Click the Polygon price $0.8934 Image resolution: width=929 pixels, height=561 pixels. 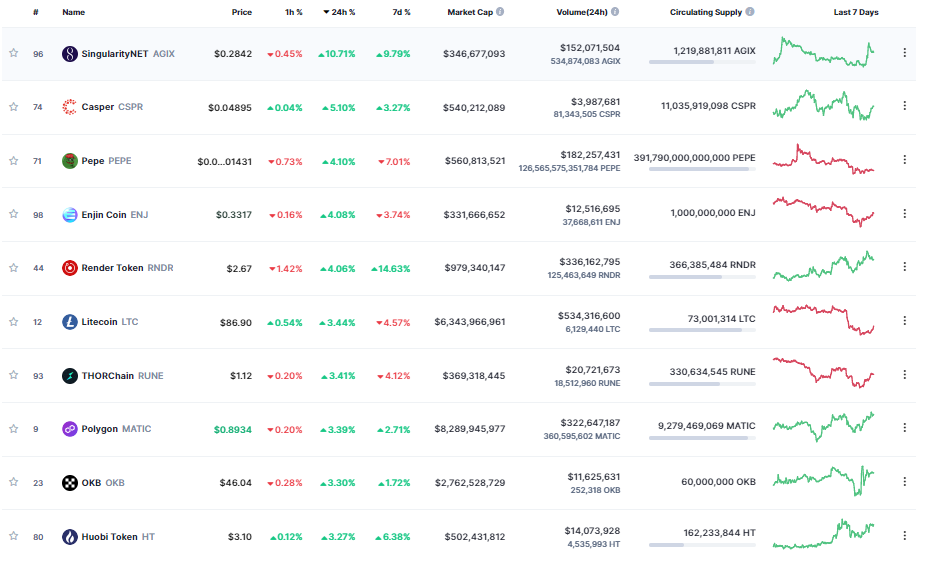tap(233, 429)
